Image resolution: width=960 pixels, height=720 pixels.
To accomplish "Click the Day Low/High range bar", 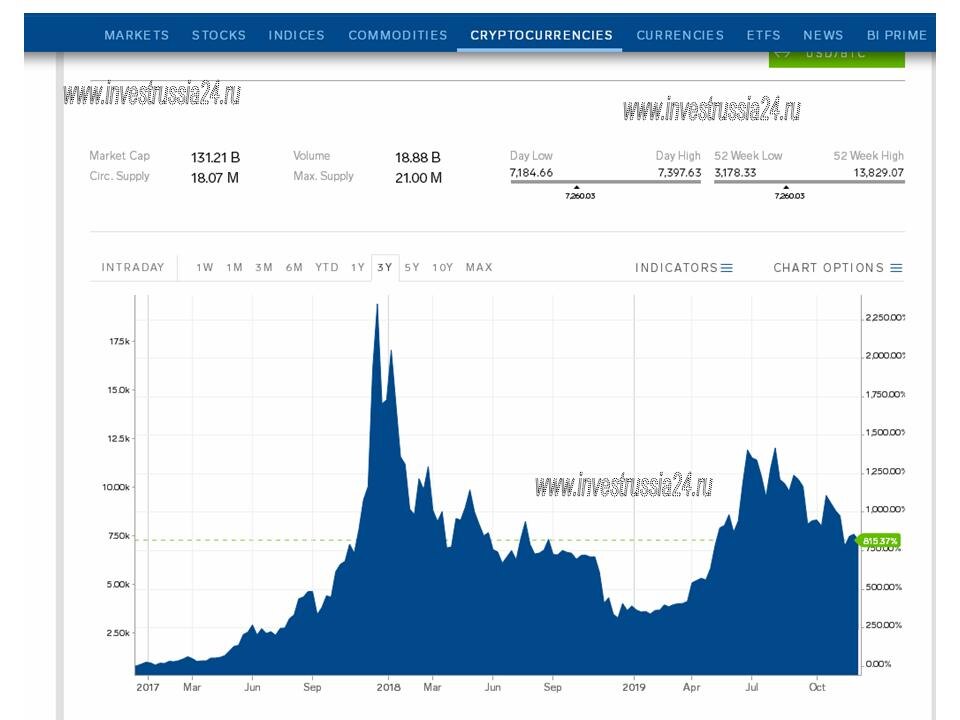I will tap(606, 182).
